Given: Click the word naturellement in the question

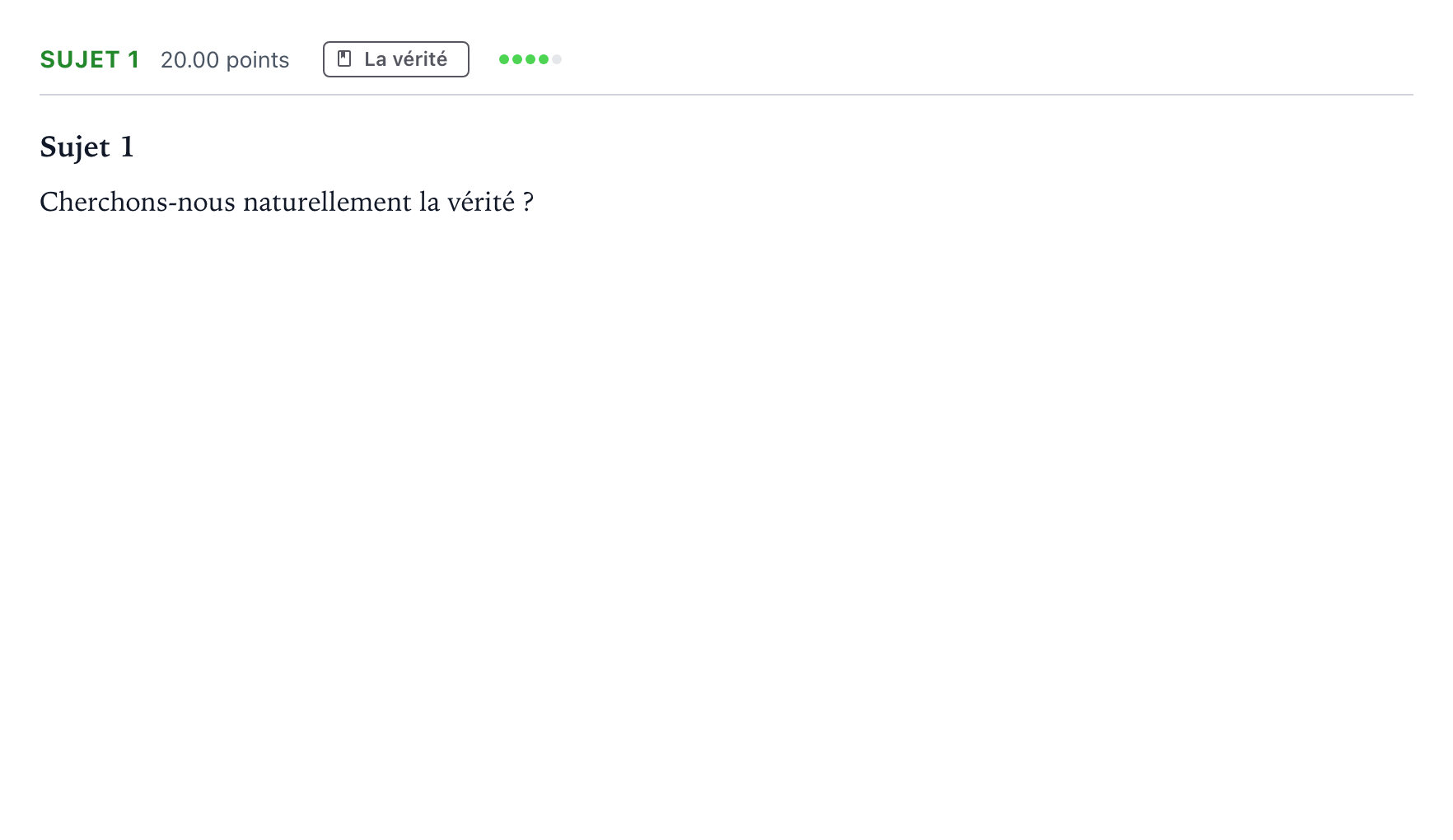Looking at the screenshot, I should (x=327, y=202).
